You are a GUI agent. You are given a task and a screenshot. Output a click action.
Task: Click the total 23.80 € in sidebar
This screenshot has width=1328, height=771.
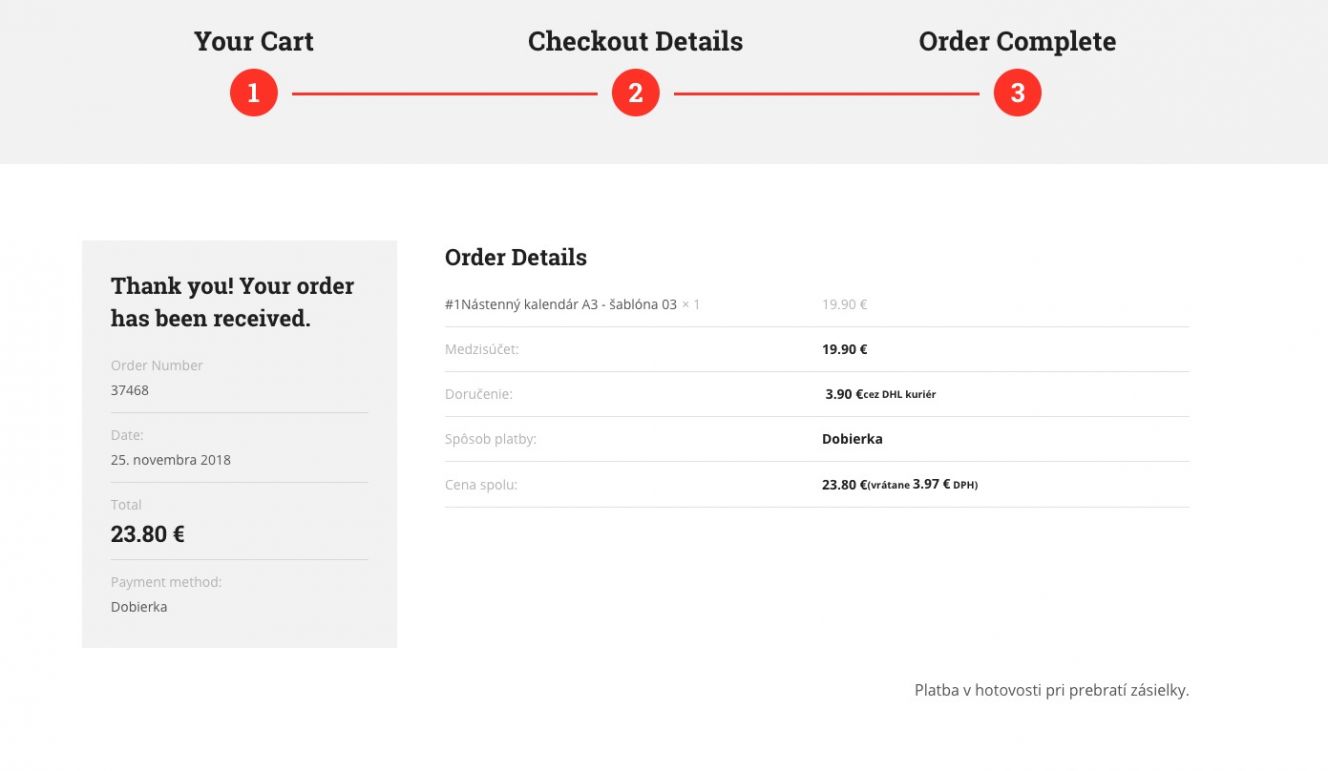tap(148, 534)
